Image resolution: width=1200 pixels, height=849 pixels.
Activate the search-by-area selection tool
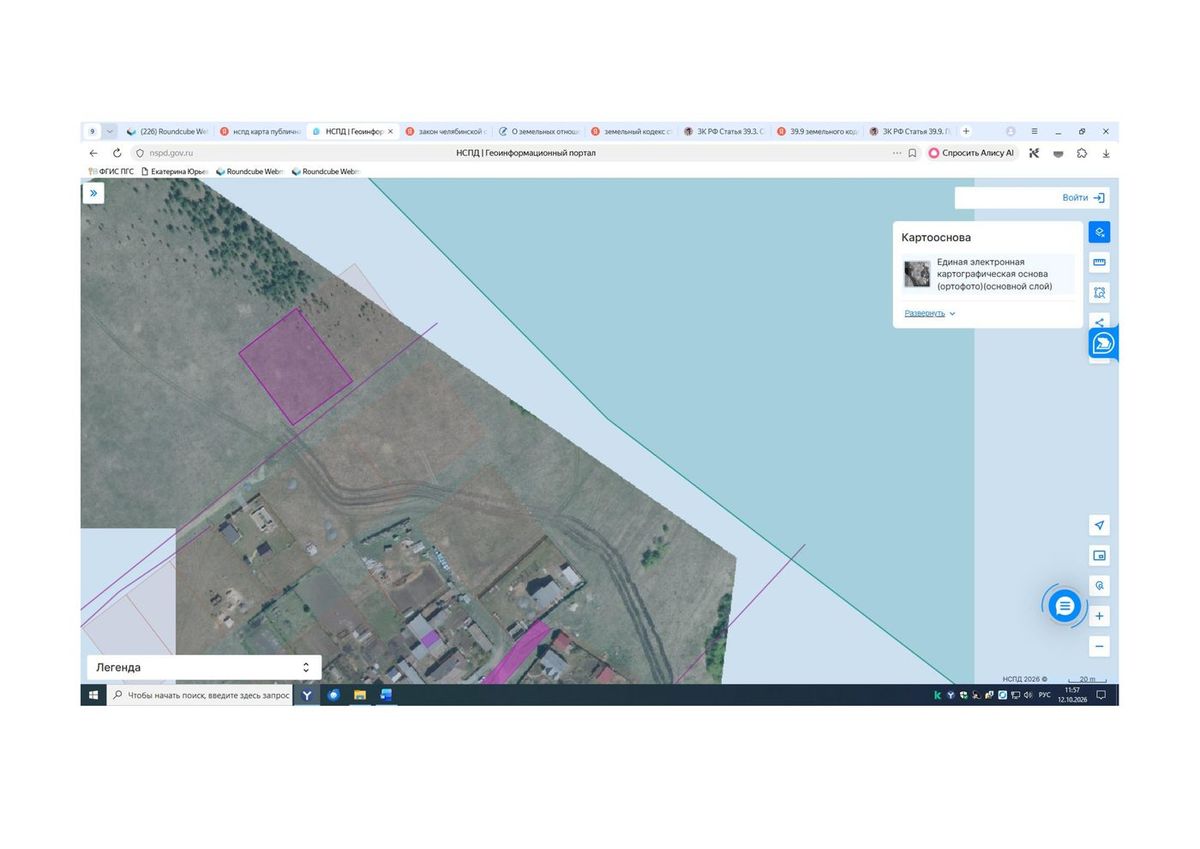1099,292
